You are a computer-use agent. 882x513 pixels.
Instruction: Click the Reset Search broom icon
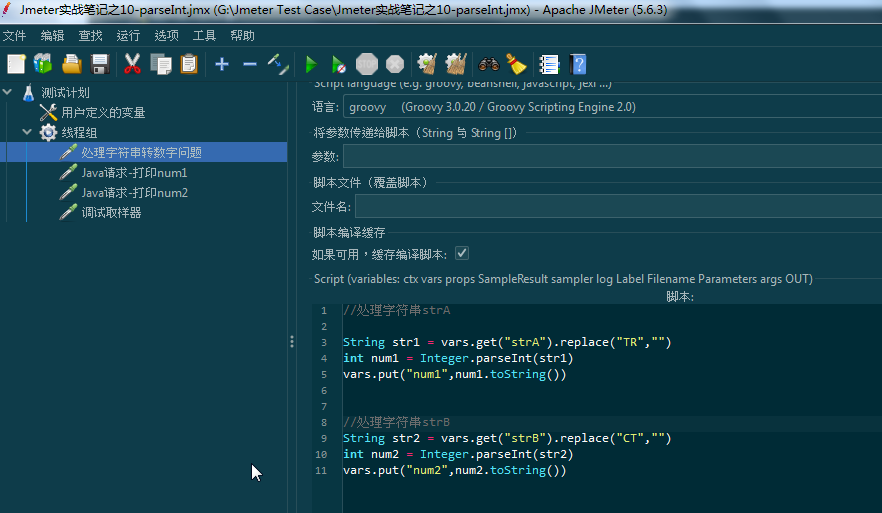(516, 64)
